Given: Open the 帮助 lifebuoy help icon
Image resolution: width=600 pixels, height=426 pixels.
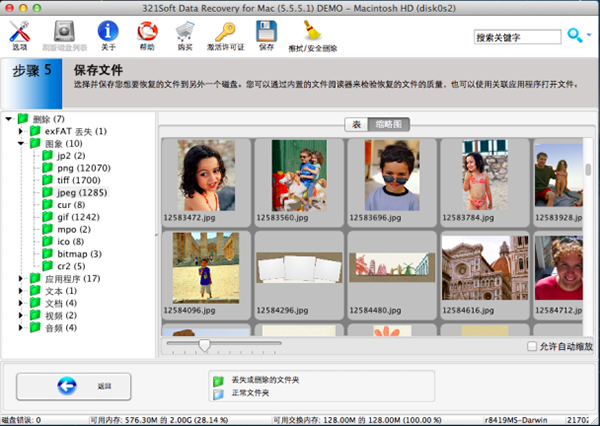Looking at the screenshot, I should (147, 31).
